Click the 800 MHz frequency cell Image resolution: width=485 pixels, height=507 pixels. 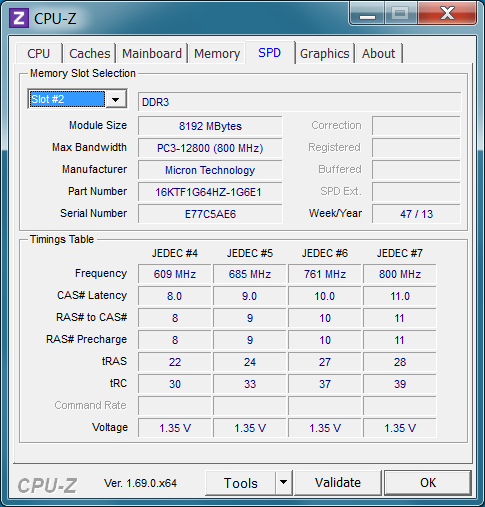[400, 274]
